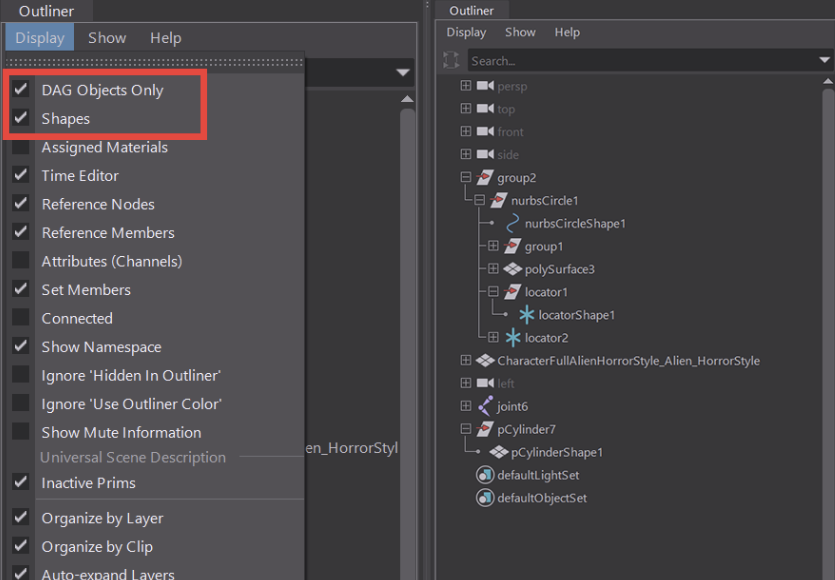The width and height of the screenshot is (835, 580).
Task: Click the nurbsCircle1 transform icon
Action: [x=498, y=200]
